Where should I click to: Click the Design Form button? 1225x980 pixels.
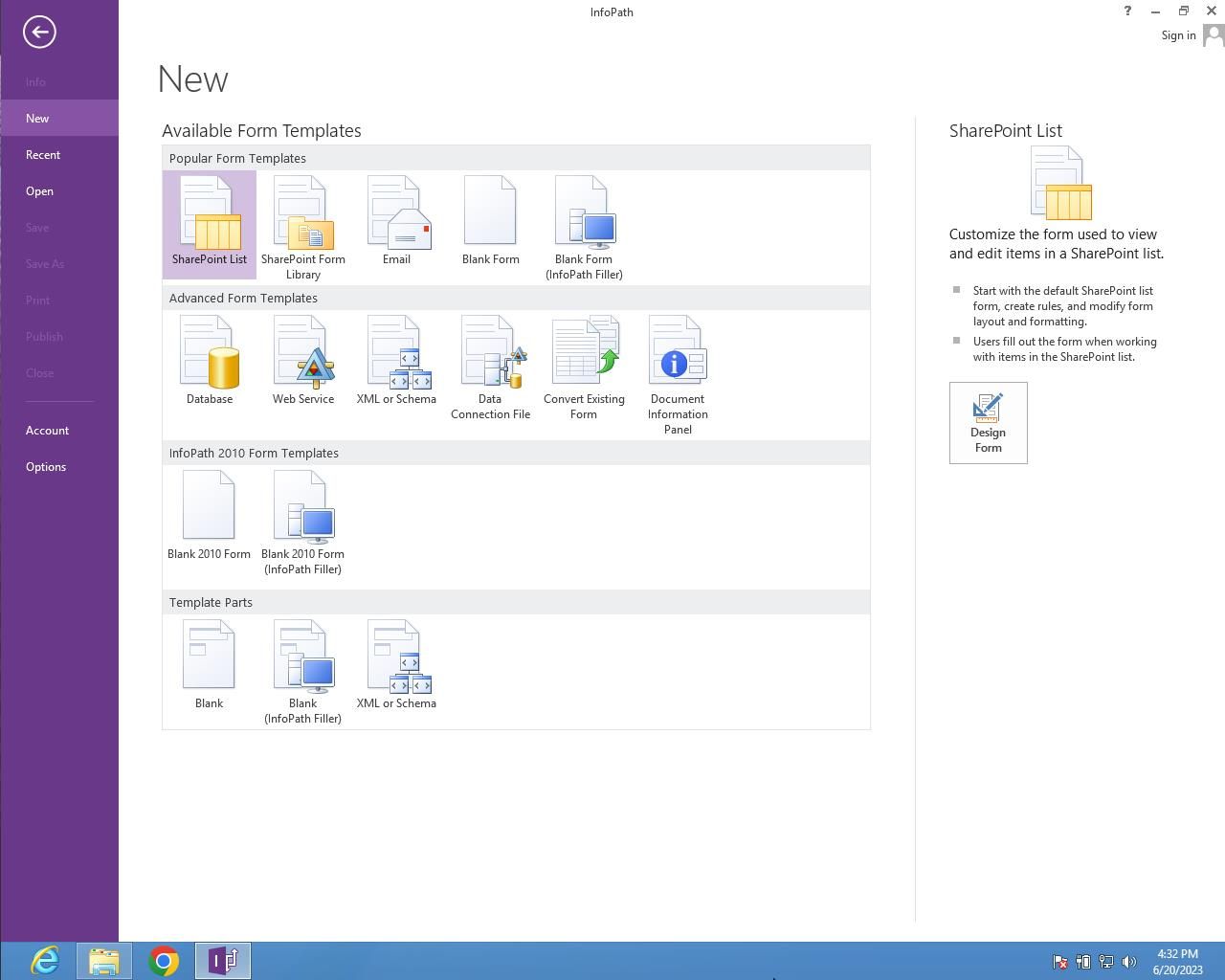click(x=988, y=423)
